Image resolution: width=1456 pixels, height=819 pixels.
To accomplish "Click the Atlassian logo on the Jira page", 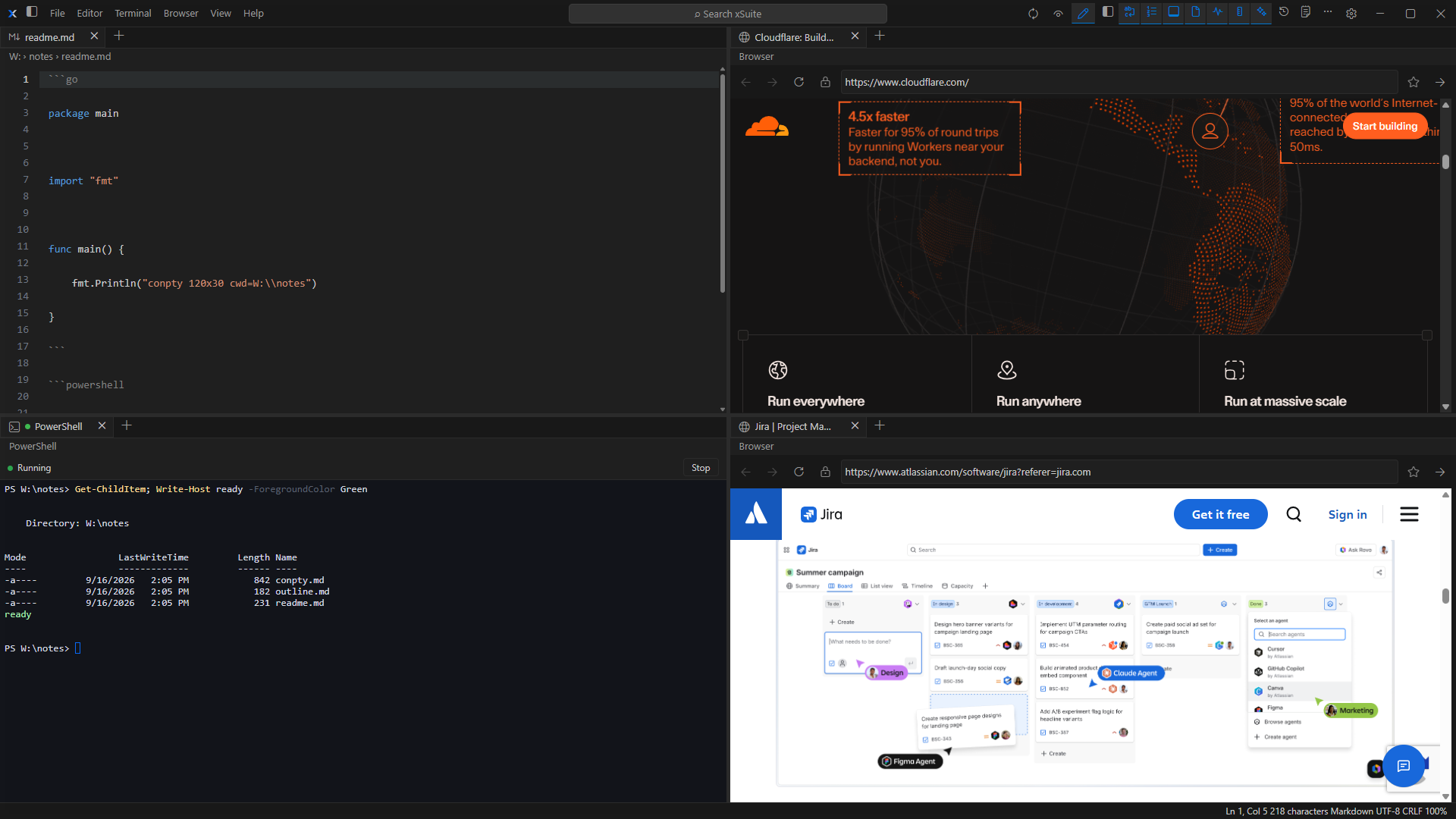I will [756, 514].
